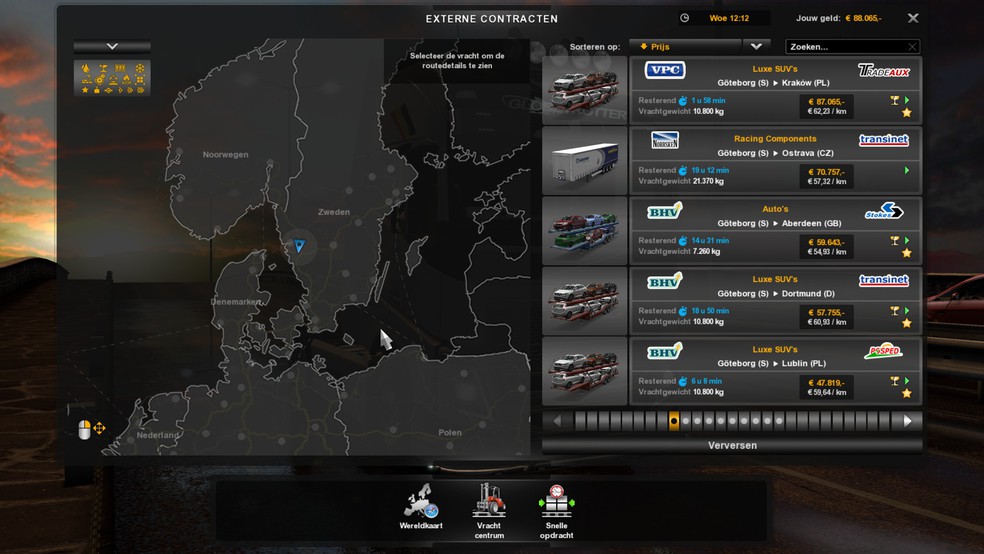This screenshot has width=984, height=554.
Task: Click the dropdown arrow beside Prijs
Action: 756,46
